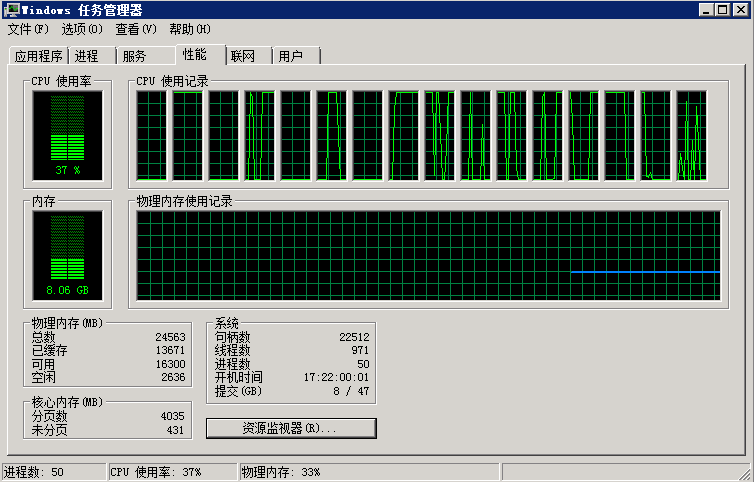Image resolution: width=754 pixels, height=482 pixels.
Task: Open the 查看(V) menu
Action: [x=136, y=29]
